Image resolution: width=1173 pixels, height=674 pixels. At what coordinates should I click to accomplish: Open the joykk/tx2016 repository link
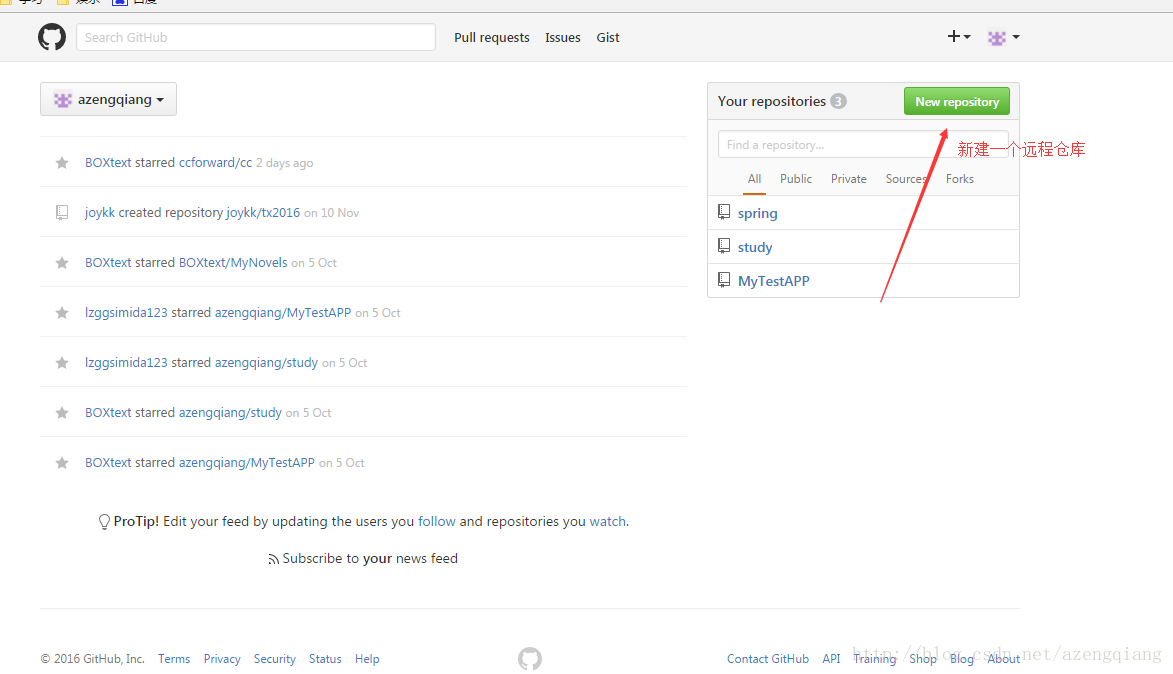(263, 212)
